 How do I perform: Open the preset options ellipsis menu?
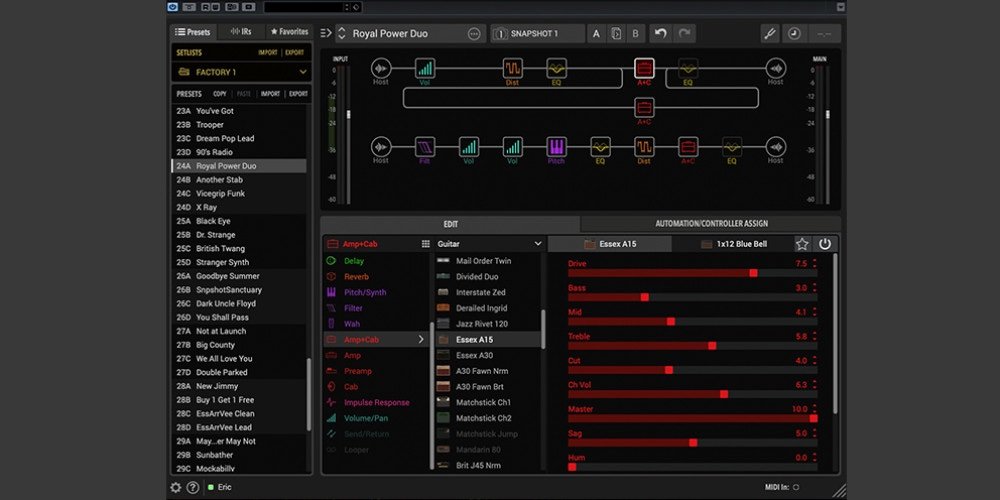click(x=474, y=34)
